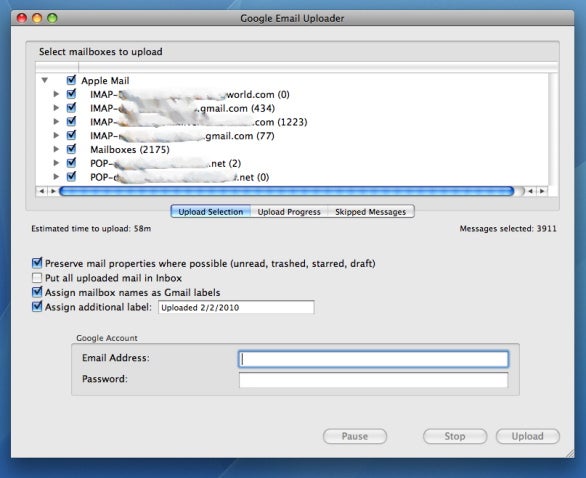Select the Upload Selection tab

210,212
